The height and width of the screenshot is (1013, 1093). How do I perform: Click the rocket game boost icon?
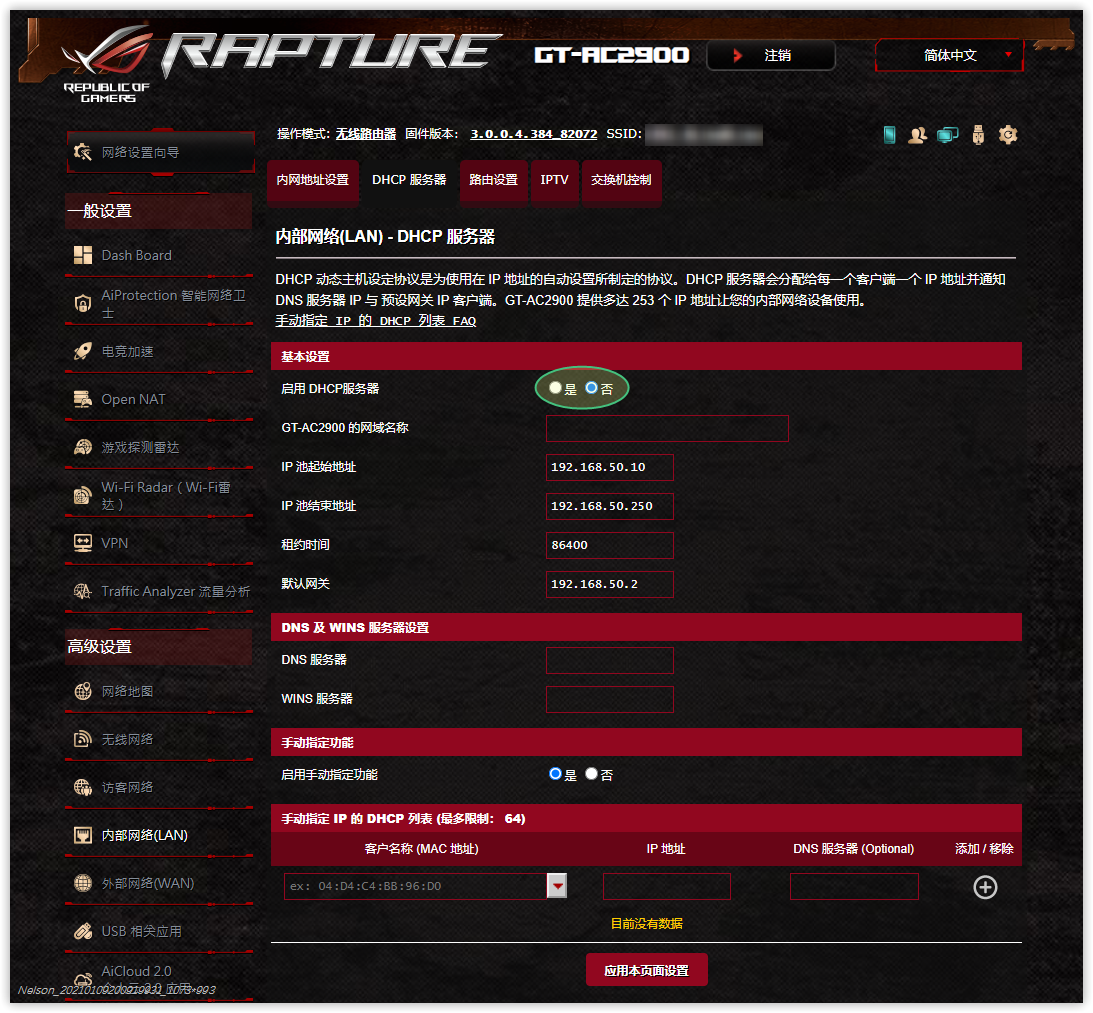[x=83, y=351]
